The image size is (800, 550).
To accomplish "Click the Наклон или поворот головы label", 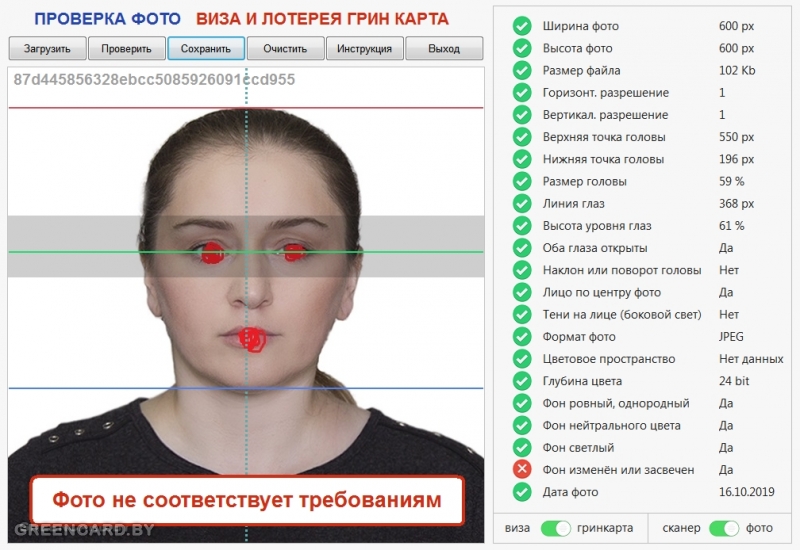I will tap(622, 270).
